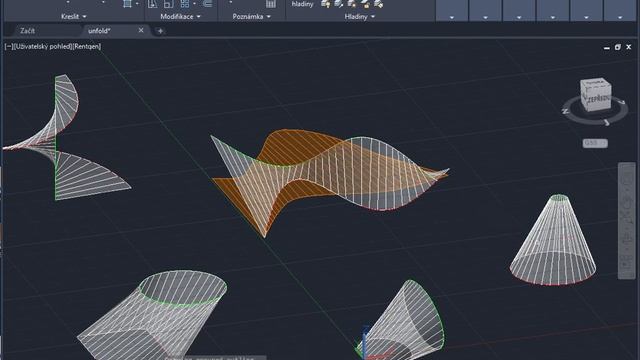Open the Uživatelský pohled view menu
The width and height of the screenshot is (640, 360).
pos(42,47)
